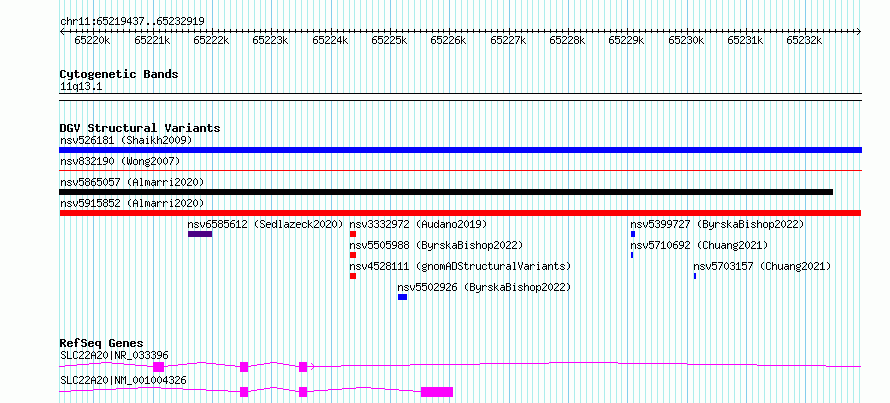
Task: Click nsv5399727 (ByrskaBishop2022) label
Action: pyautogui.click(x=717, y=224)
